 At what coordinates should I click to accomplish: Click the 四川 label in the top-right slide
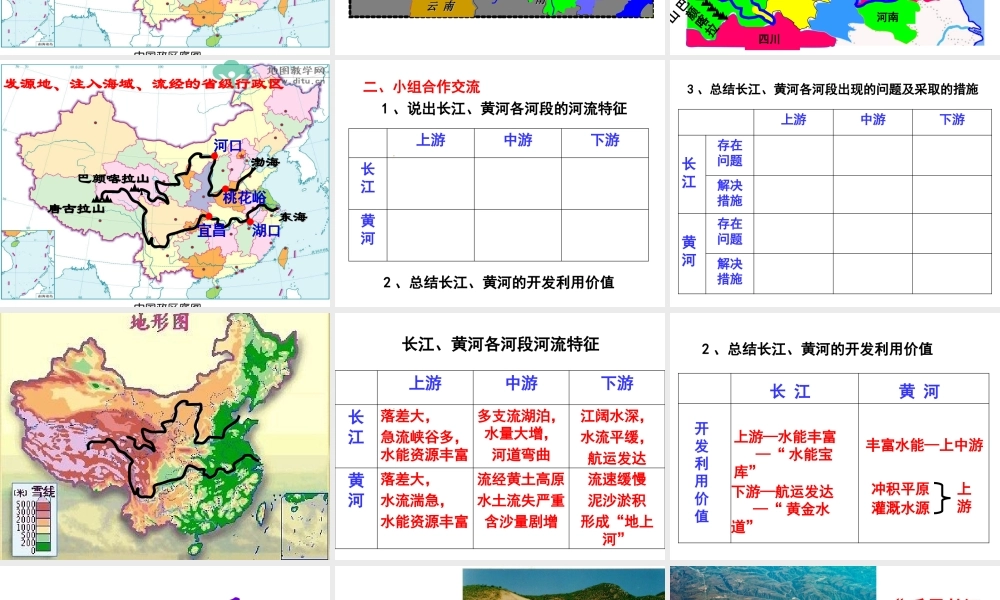coord(769,39)
